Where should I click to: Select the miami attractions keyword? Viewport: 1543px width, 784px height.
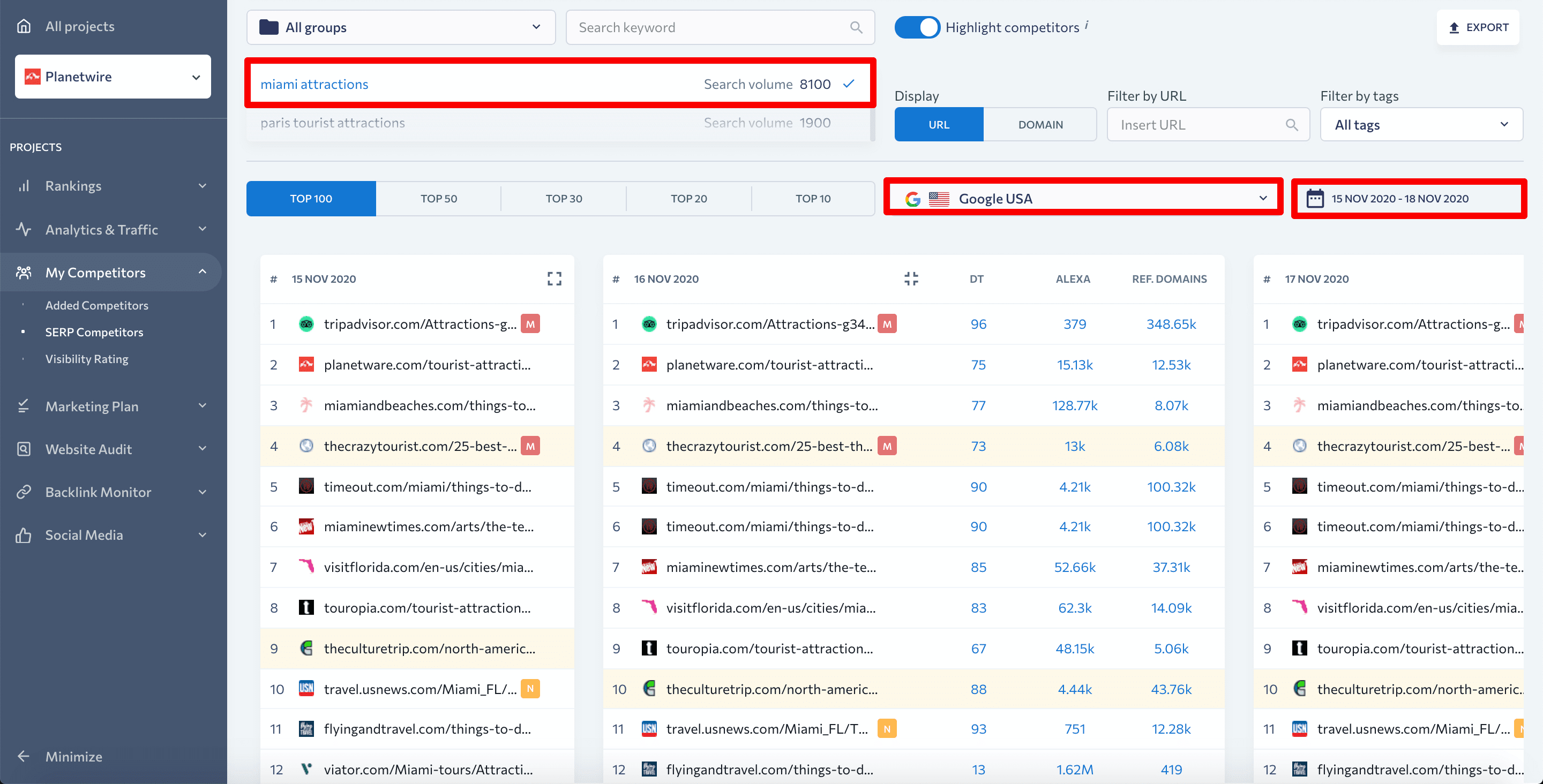point(559,84)
